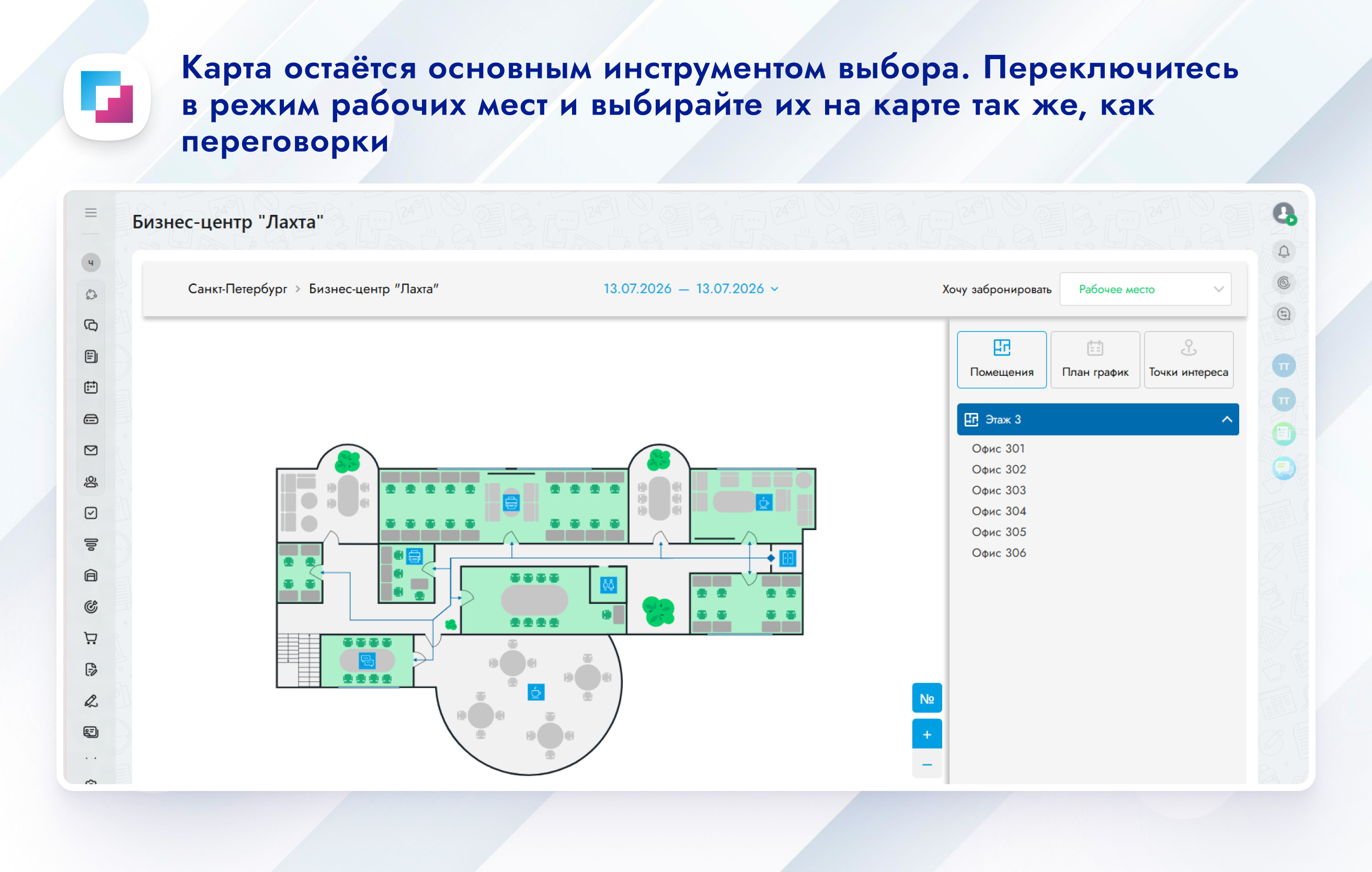Screen dimensions: 1372x872
Task: Open the calendar icon in left sidebar
Action: (90, 387)
